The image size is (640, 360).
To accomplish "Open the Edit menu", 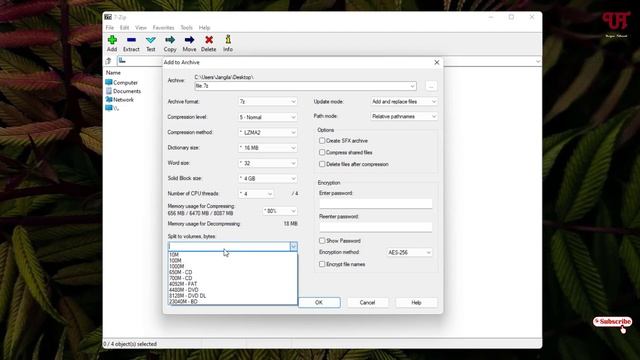I will [x=124, y=28].
